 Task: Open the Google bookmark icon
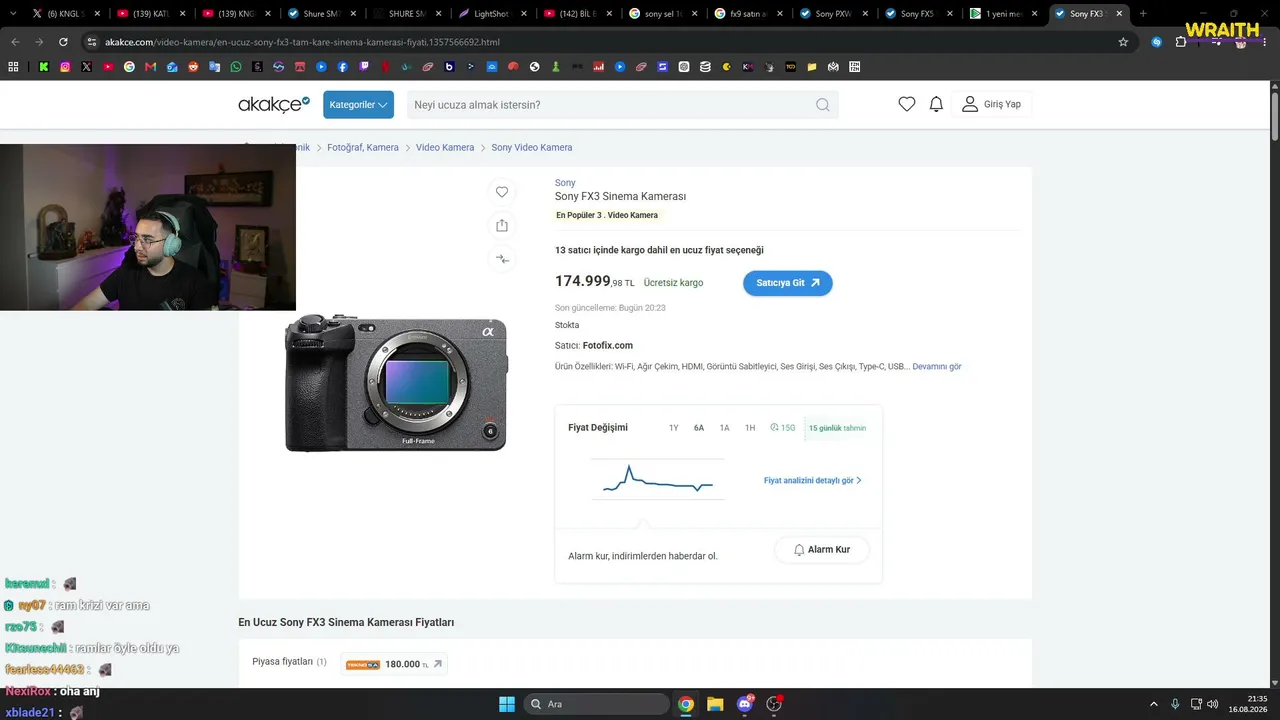(x=129, y=67)
